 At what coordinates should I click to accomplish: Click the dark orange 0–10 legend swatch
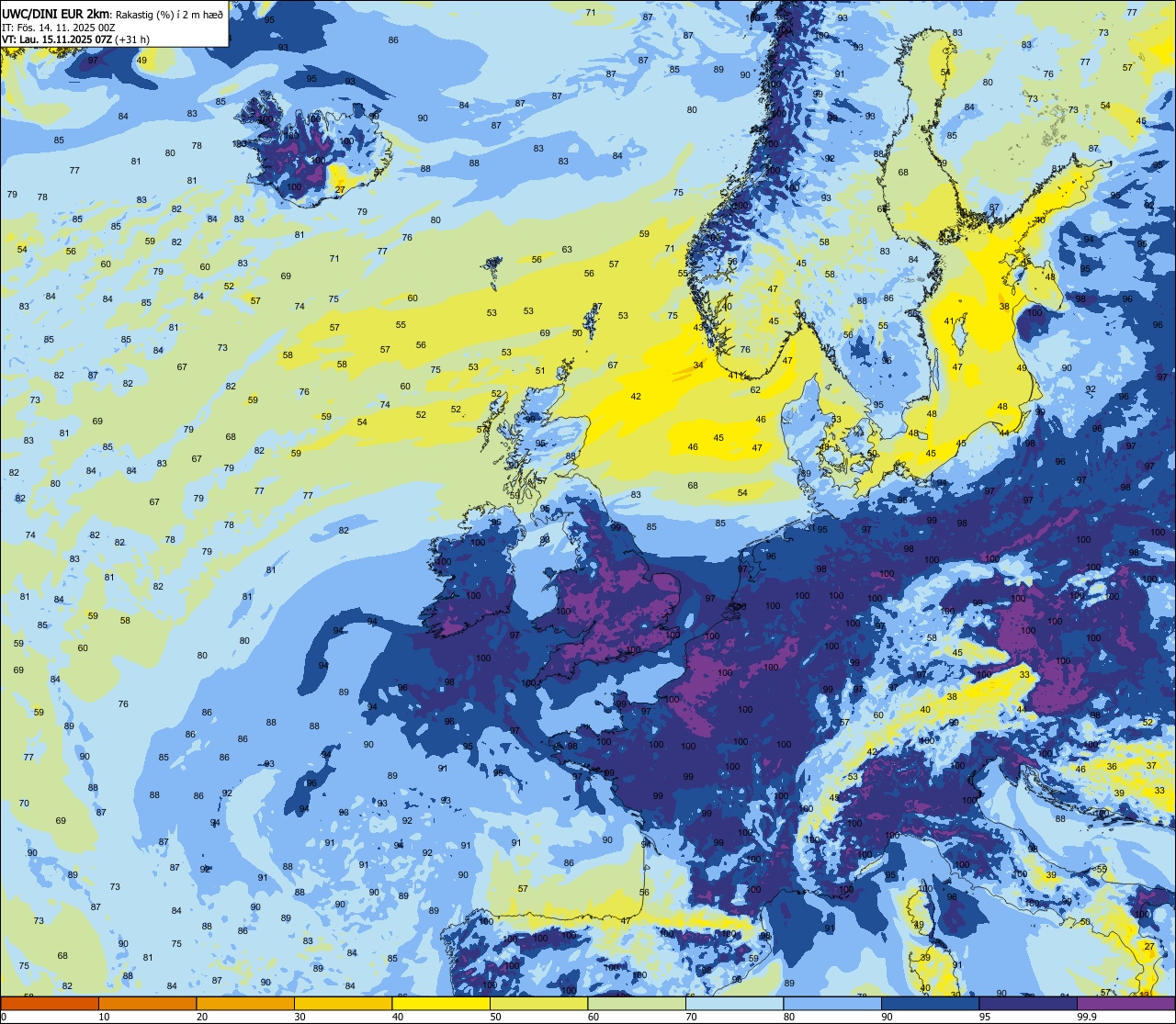click(50, 1004)
